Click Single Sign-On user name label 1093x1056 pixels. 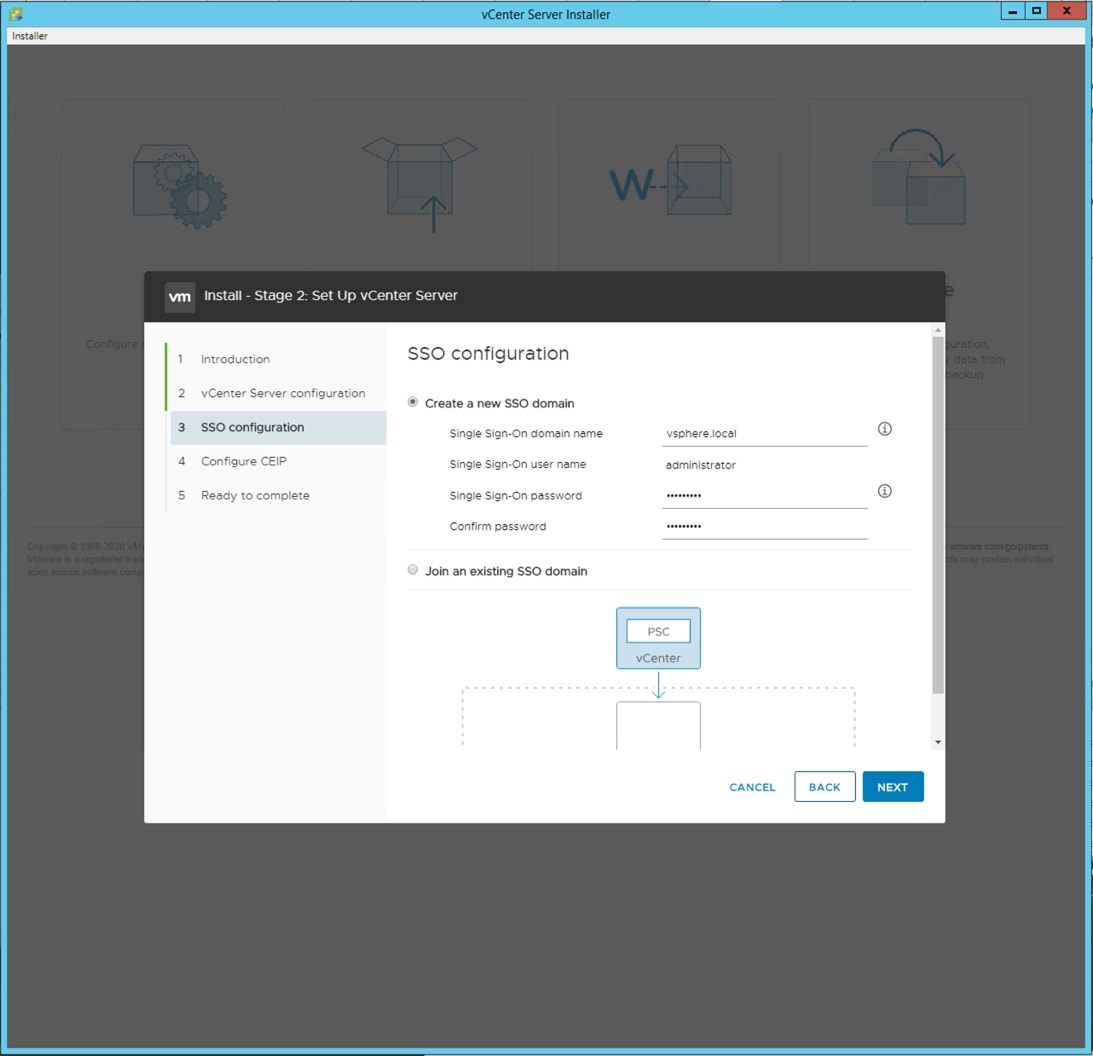pyautogui.click(x=518, y=464)
